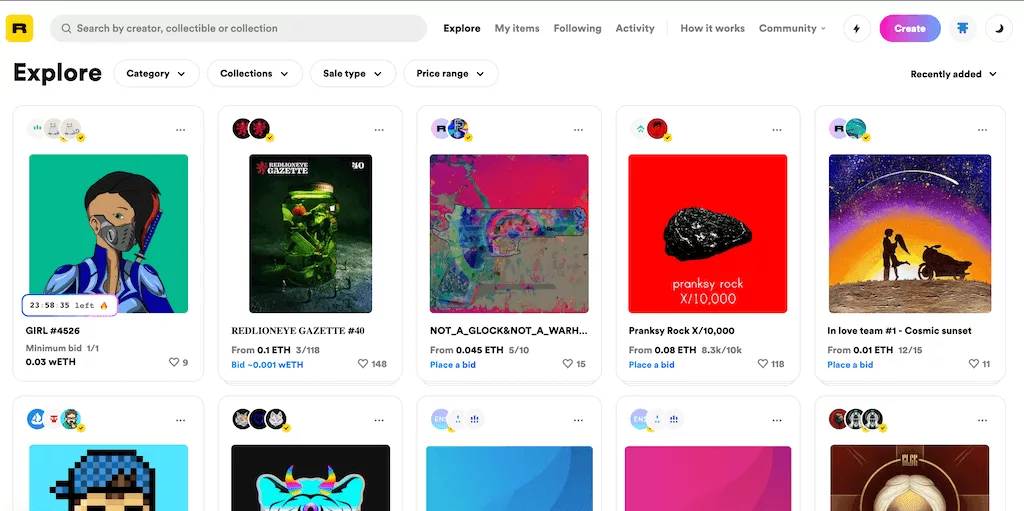This screenshot has height=511, width=1024.
Task: Open the Recently added sort dropdown
Action: (x=953, y=74)
